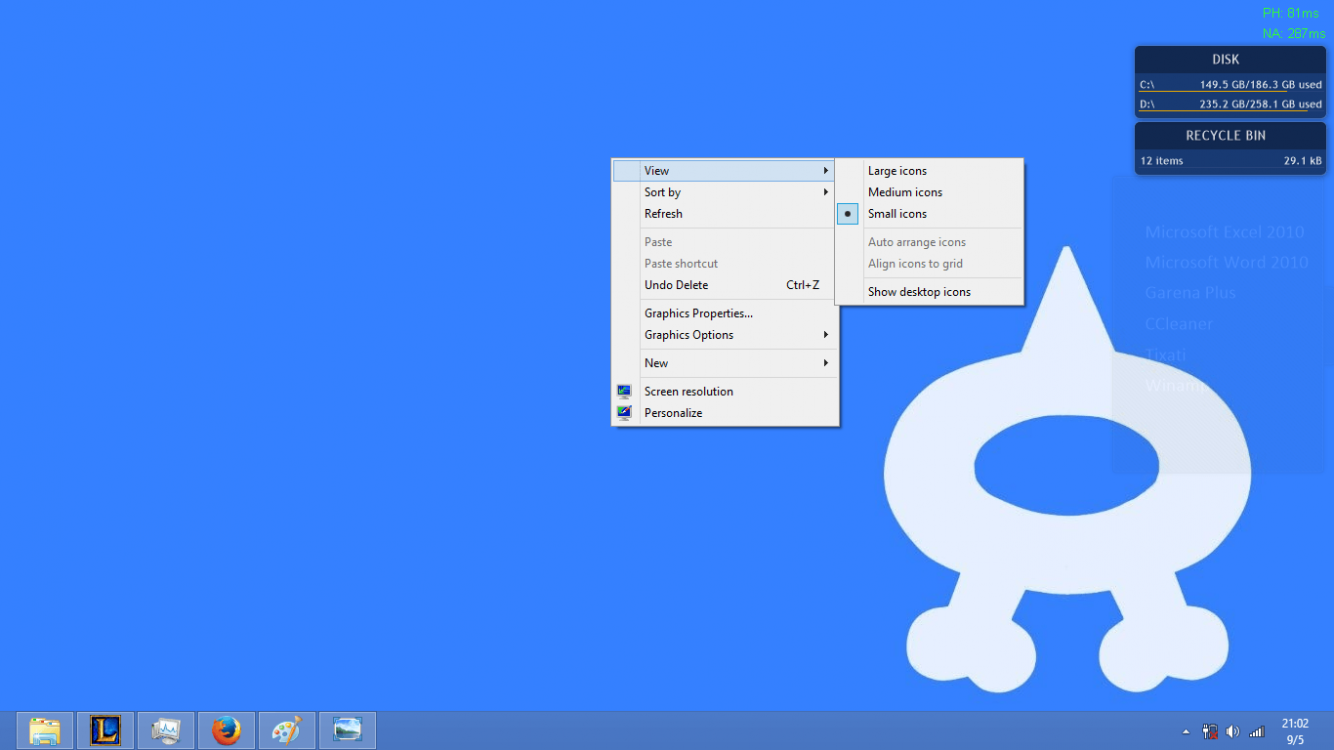The width and height of the screenshot is (1334, 750).
Task: Click the Screen resolution monitor icon
Action: click(624, 391)
